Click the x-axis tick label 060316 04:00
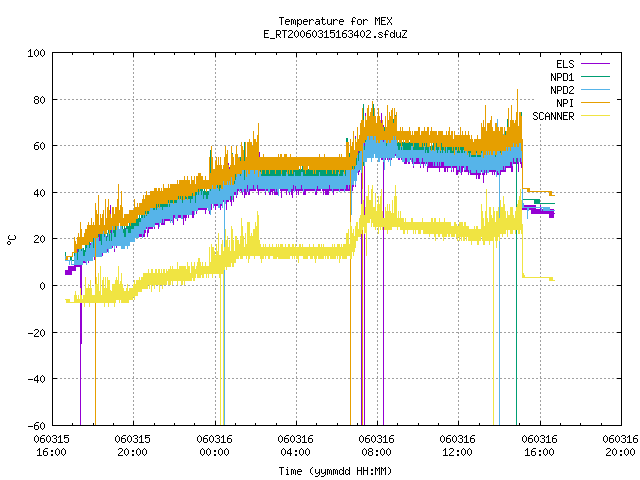Viewport: 640px width, 480px height. (296, 446)
